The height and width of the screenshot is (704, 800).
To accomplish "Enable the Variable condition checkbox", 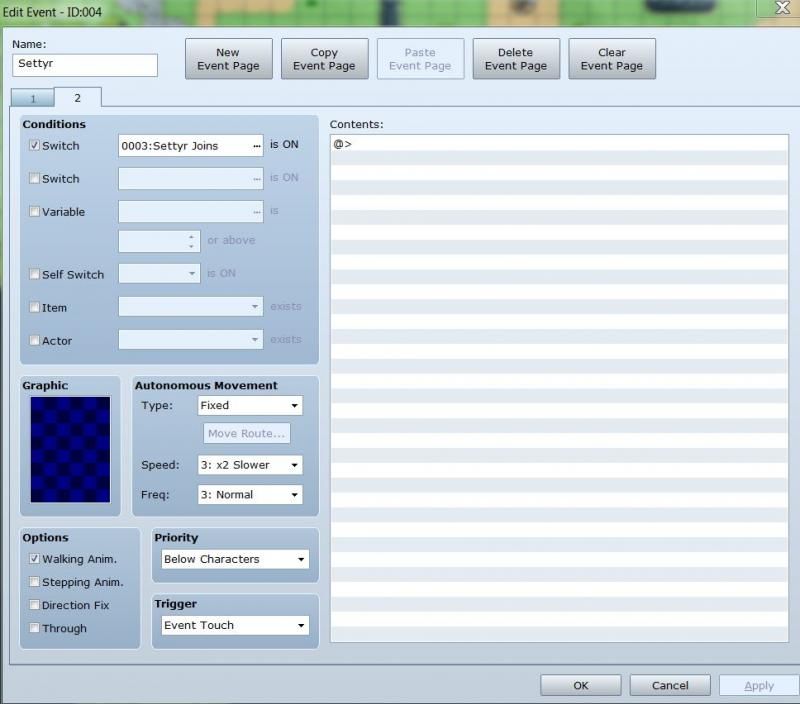I will point(35,211).
